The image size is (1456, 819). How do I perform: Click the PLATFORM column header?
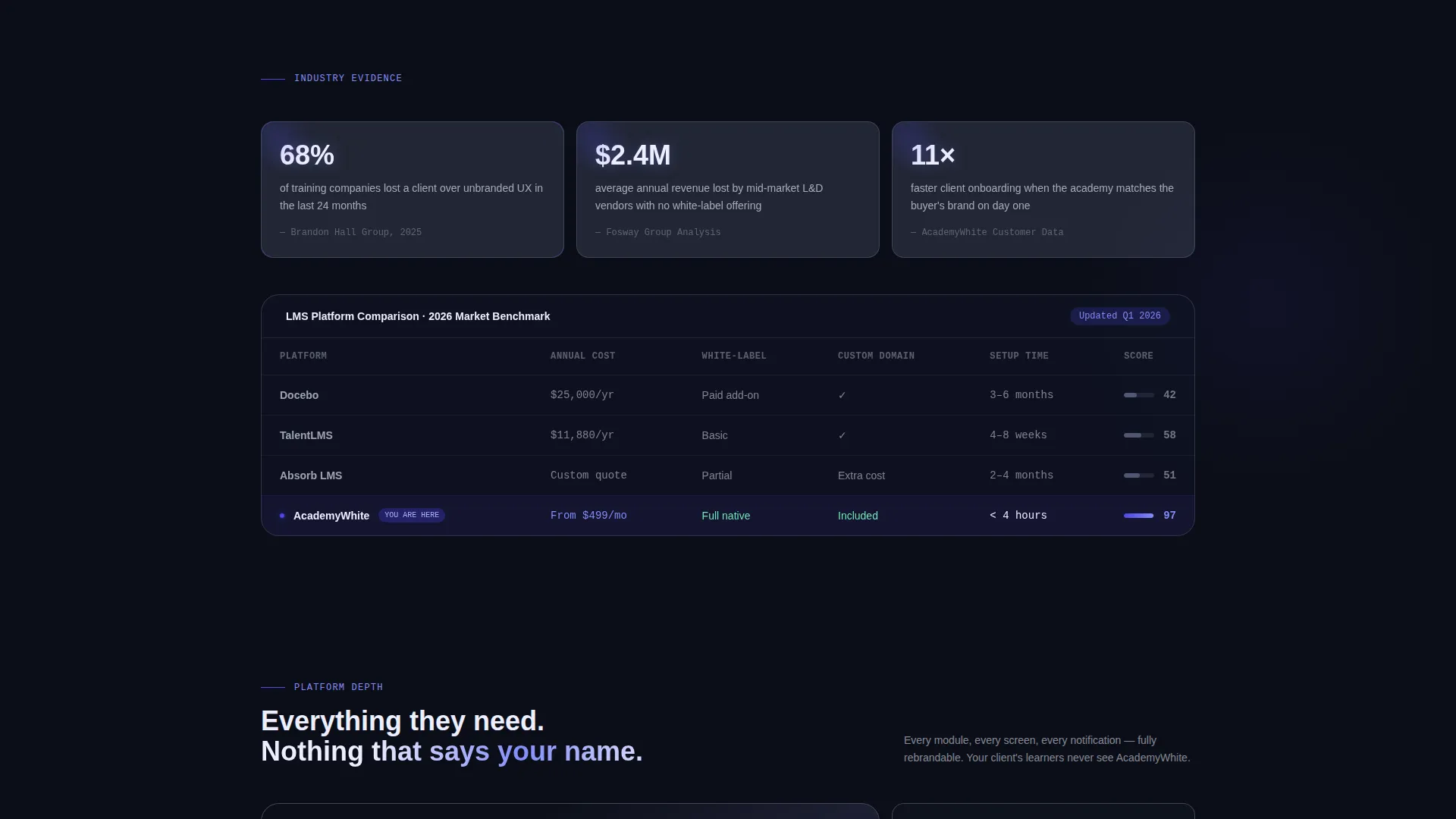click(x=303, y=356)
